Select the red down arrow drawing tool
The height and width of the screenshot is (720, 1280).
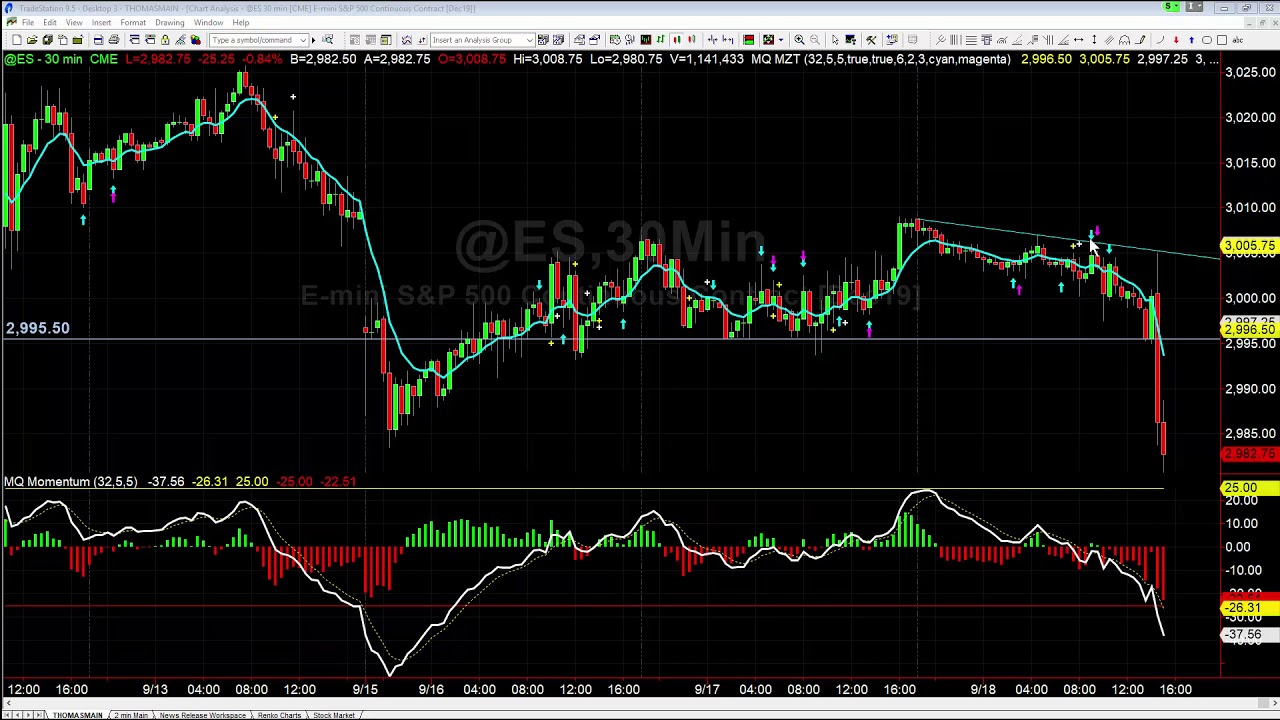click(1176, 40)
